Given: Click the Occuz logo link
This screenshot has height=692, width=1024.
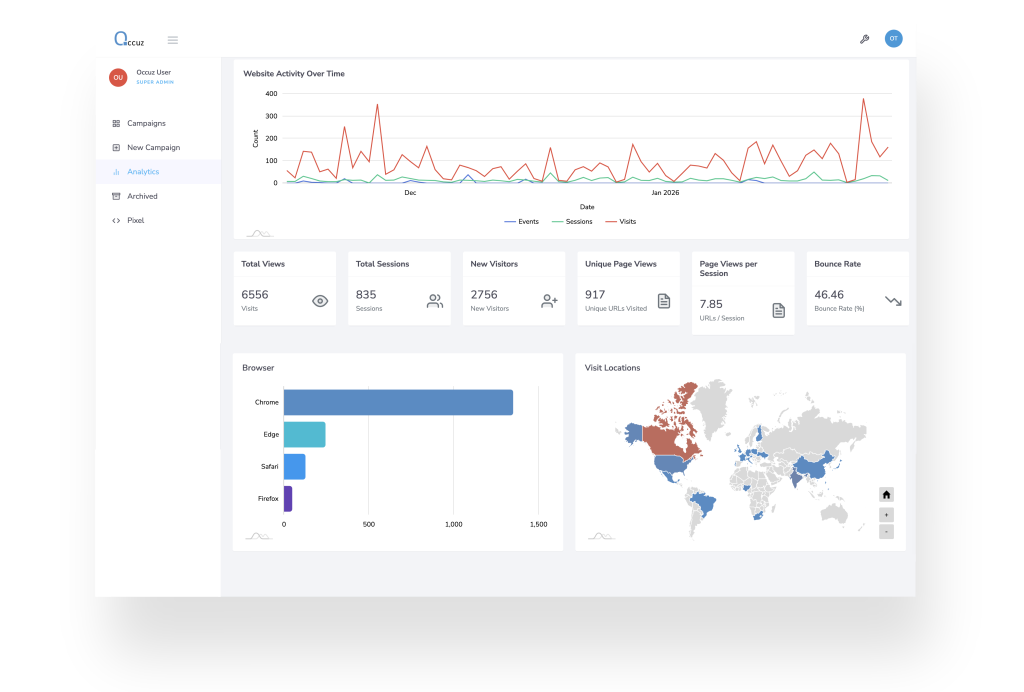Looking at the screenshot, I should (128, 38).
